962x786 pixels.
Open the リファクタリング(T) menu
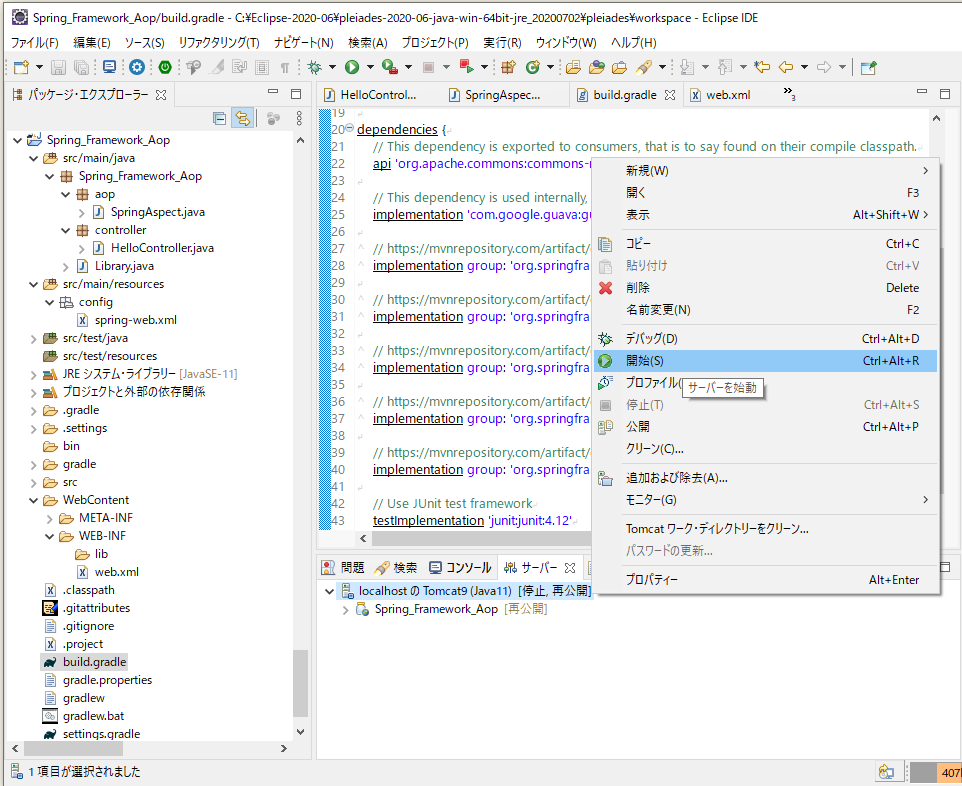tap(219, 42)
